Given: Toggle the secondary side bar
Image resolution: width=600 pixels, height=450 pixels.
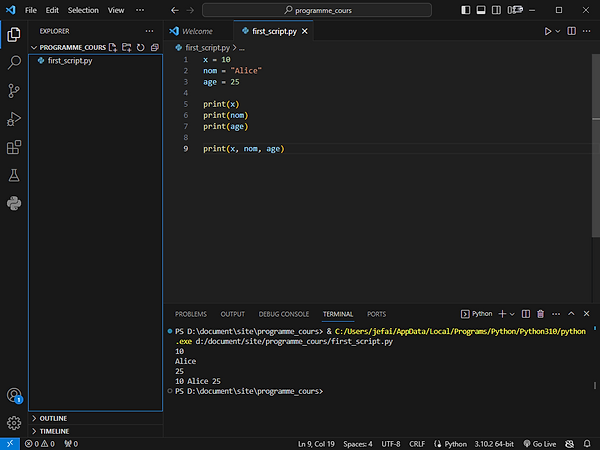Looking at the screenshot, I should coord(496,10).
